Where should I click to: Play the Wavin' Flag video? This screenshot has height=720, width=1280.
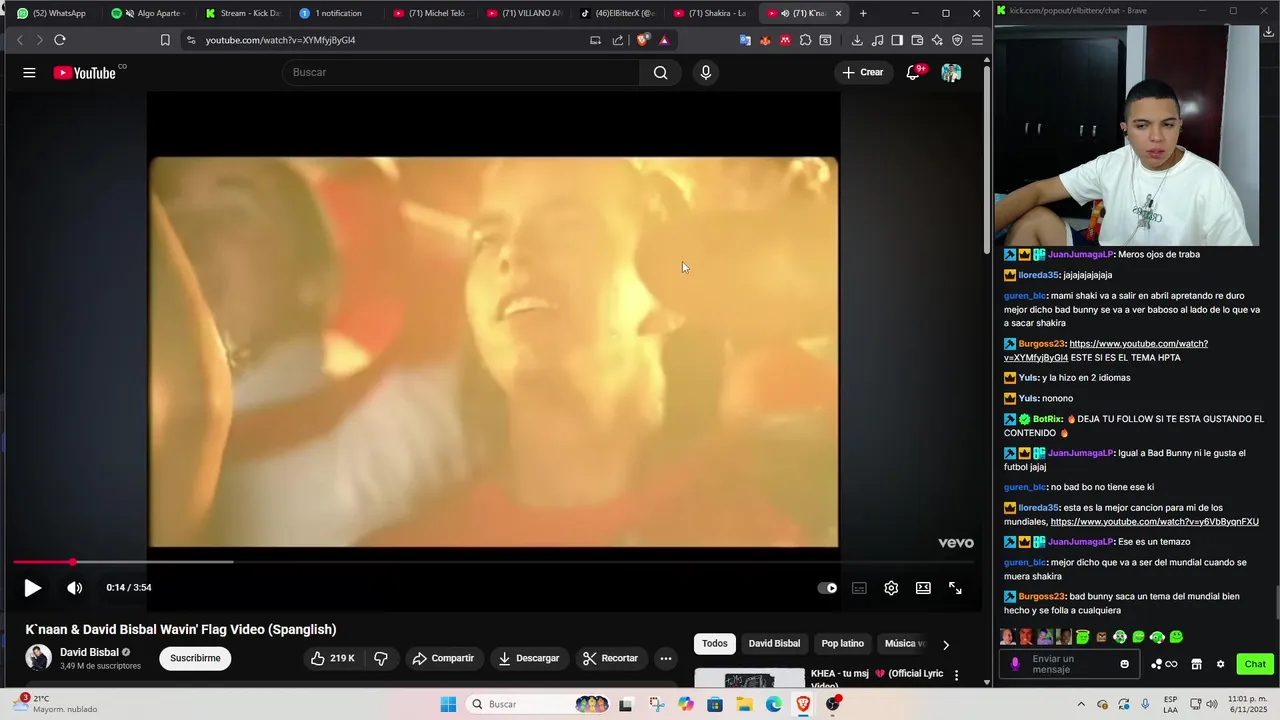click(32, 588)
